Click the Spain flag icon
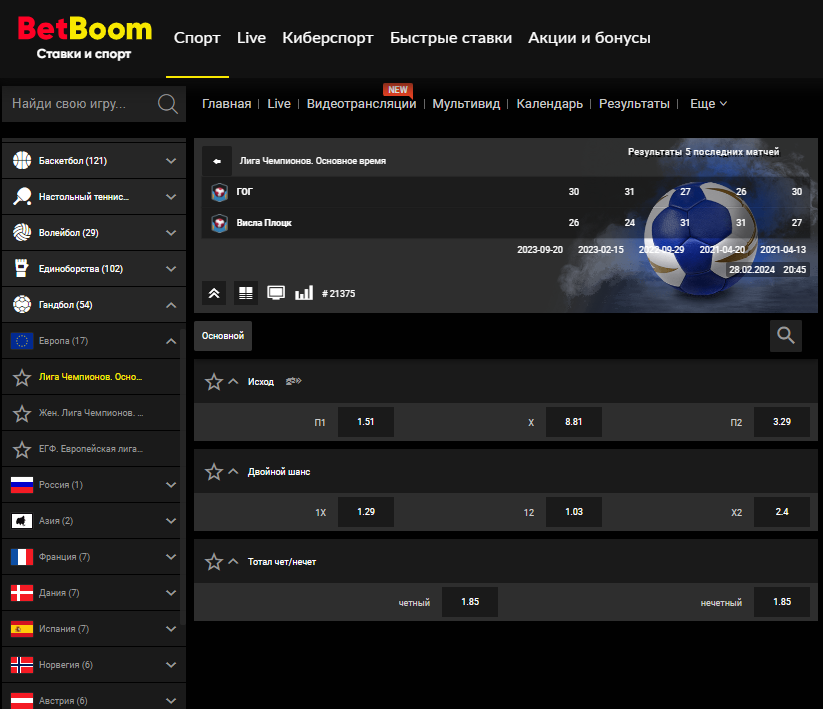 pyautogui.click(x=22, y=629)
